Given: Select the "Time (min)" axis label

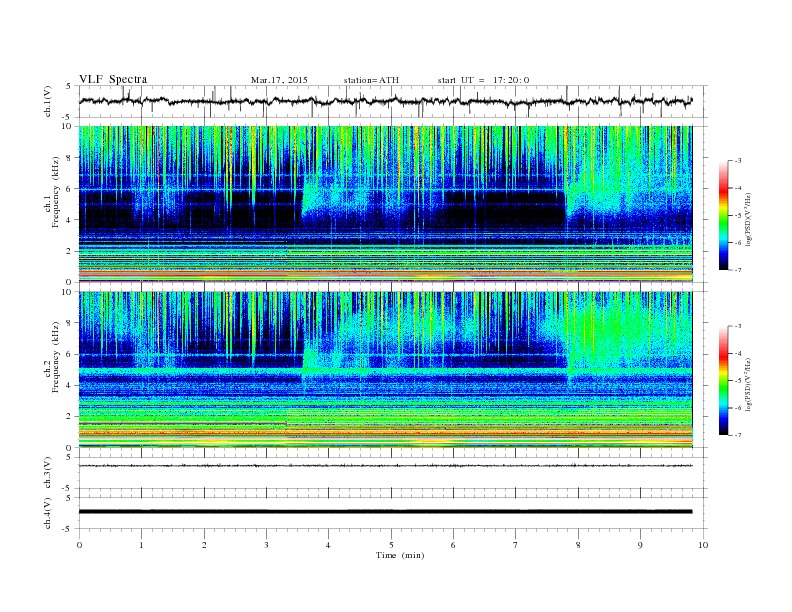Looking at the screenshot, I should (x=400, y=555).
